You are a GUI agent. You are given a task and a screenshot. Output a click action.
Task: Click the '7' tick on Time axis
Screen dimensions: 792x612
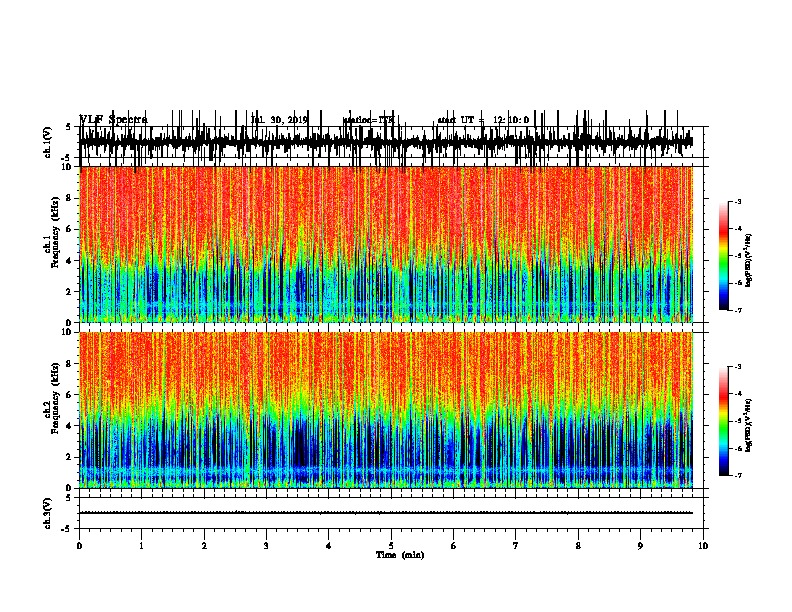(x=516, y=546)
